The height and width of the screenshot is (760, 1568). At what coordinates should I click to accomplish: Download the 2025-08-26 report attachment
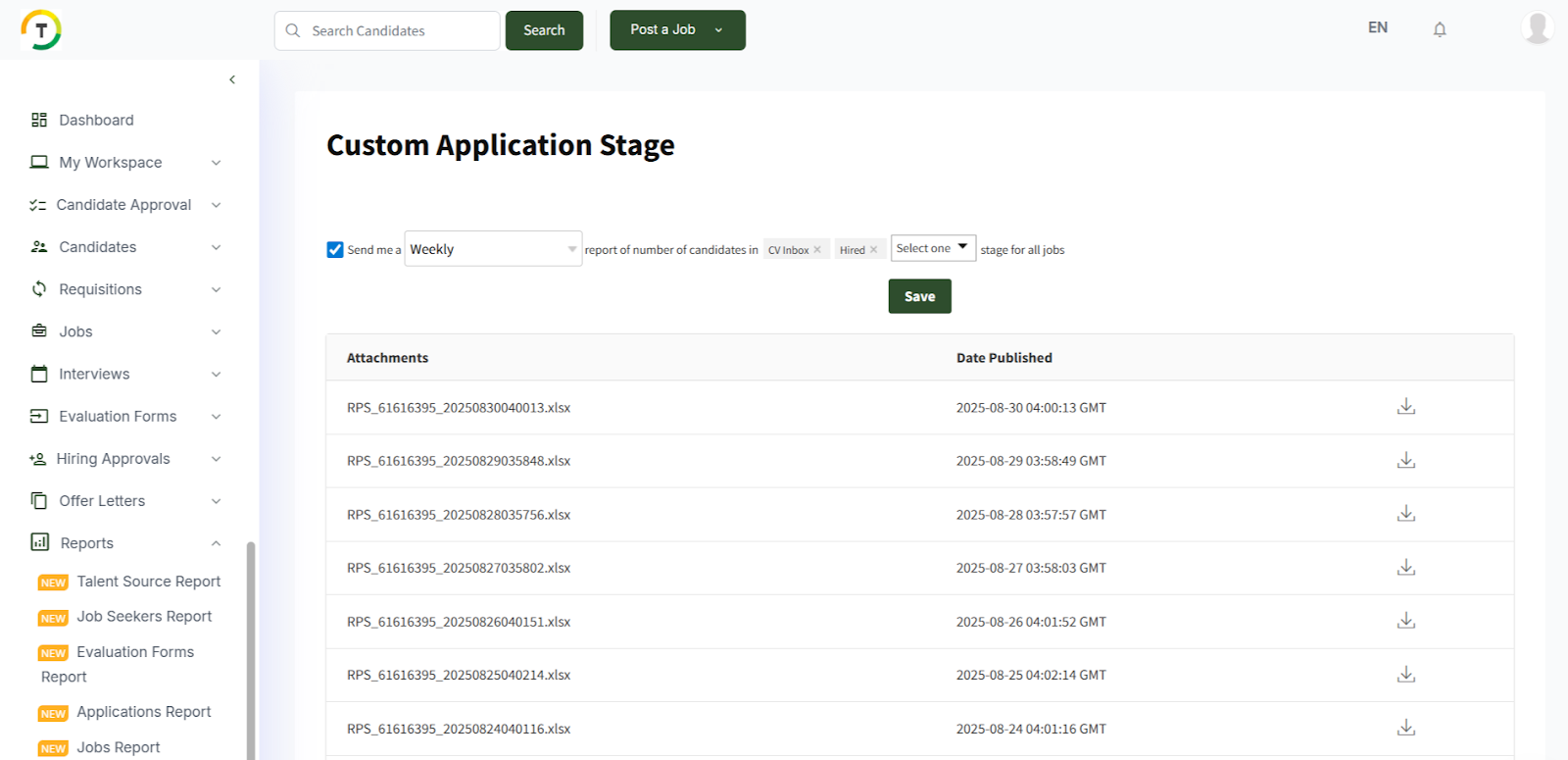click(1405, 621)
